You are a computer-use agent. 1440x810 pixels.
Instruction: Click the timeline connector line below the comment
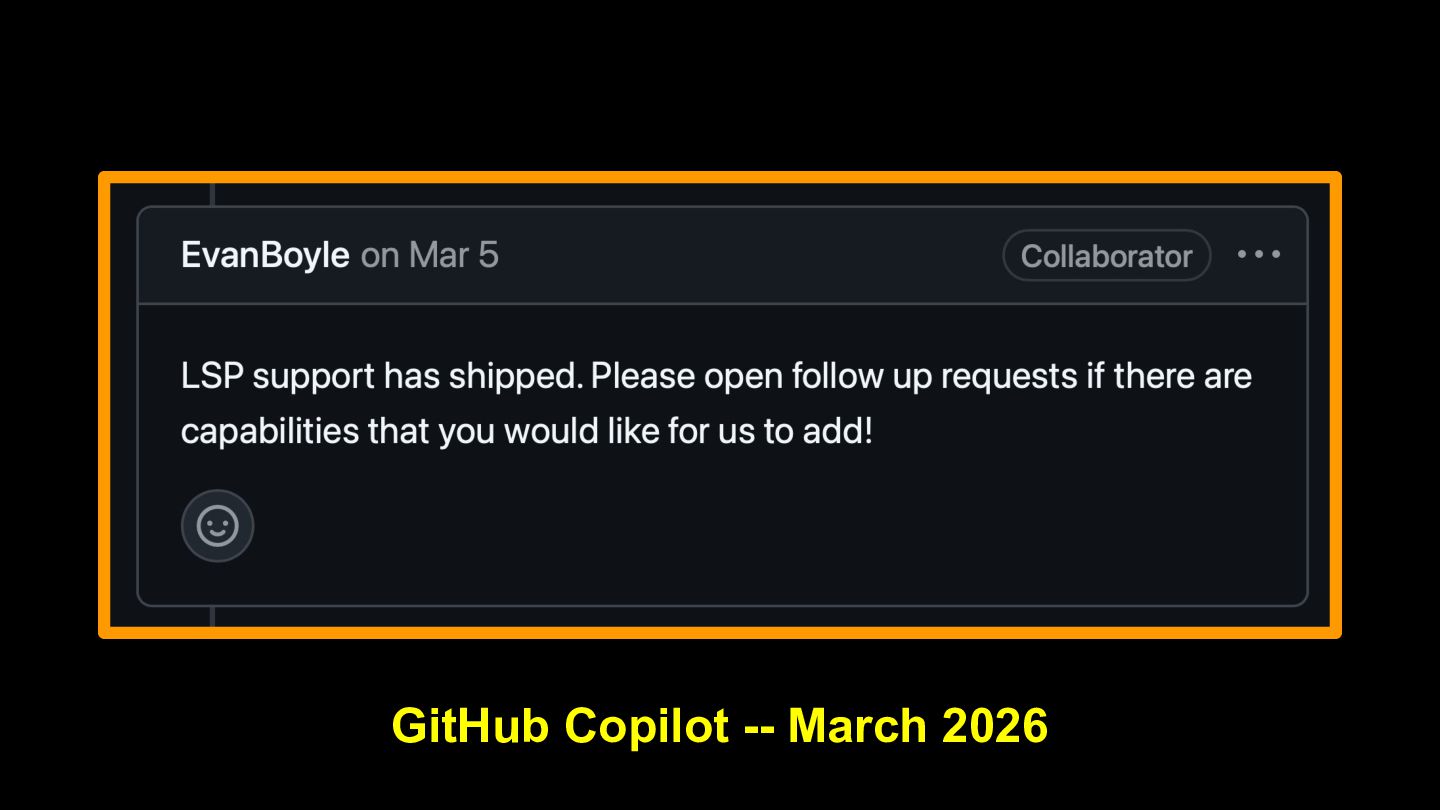(x=212, y=616)
